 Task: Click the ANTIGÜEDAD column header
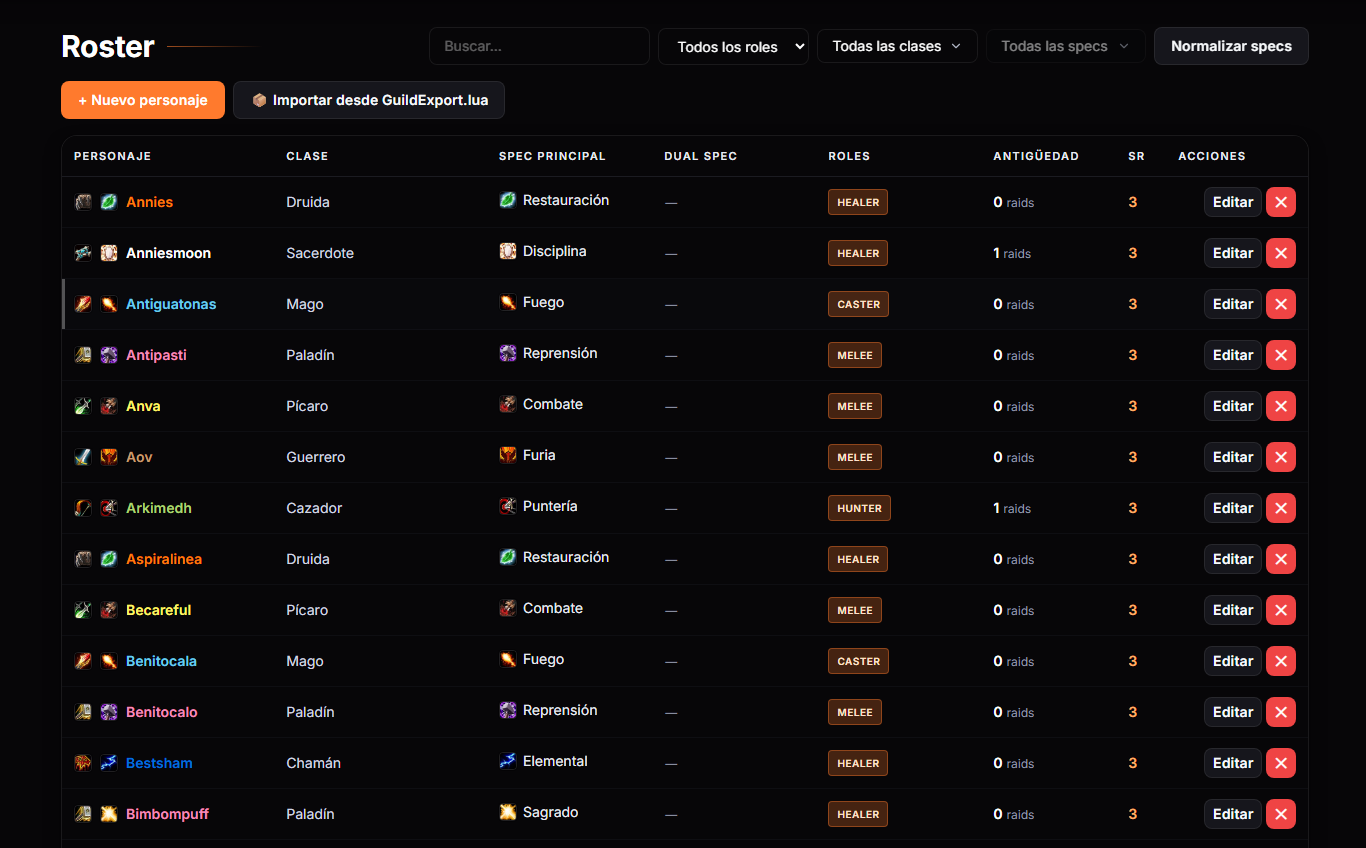tap(1036, 156)
